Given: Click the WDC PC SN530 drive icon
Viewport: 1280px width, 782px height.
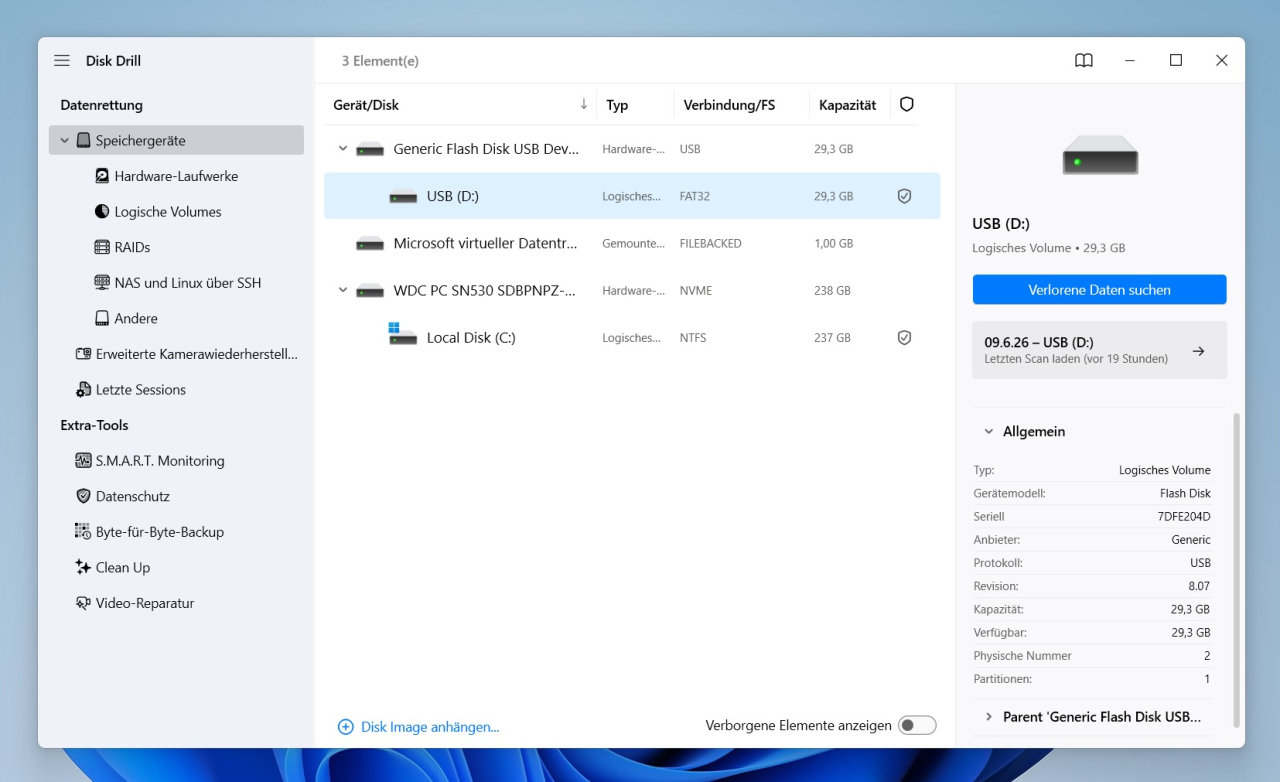Looking at the screenshot, I should click(370, 291).
